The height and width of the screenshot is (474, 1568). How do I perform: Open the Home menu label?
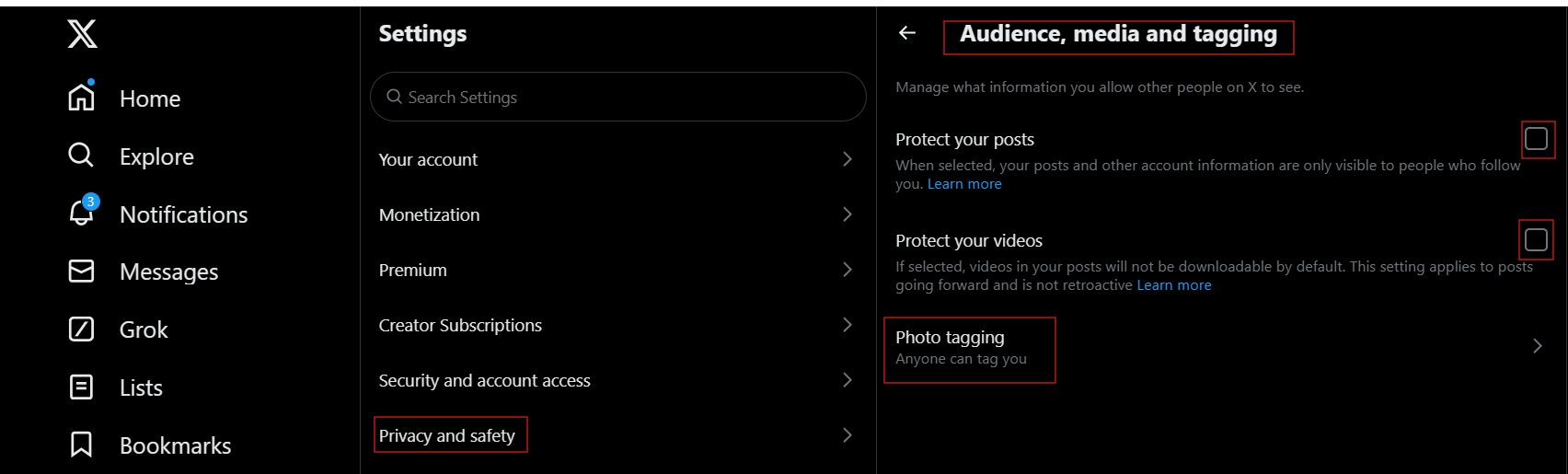(x=150, y=98)
